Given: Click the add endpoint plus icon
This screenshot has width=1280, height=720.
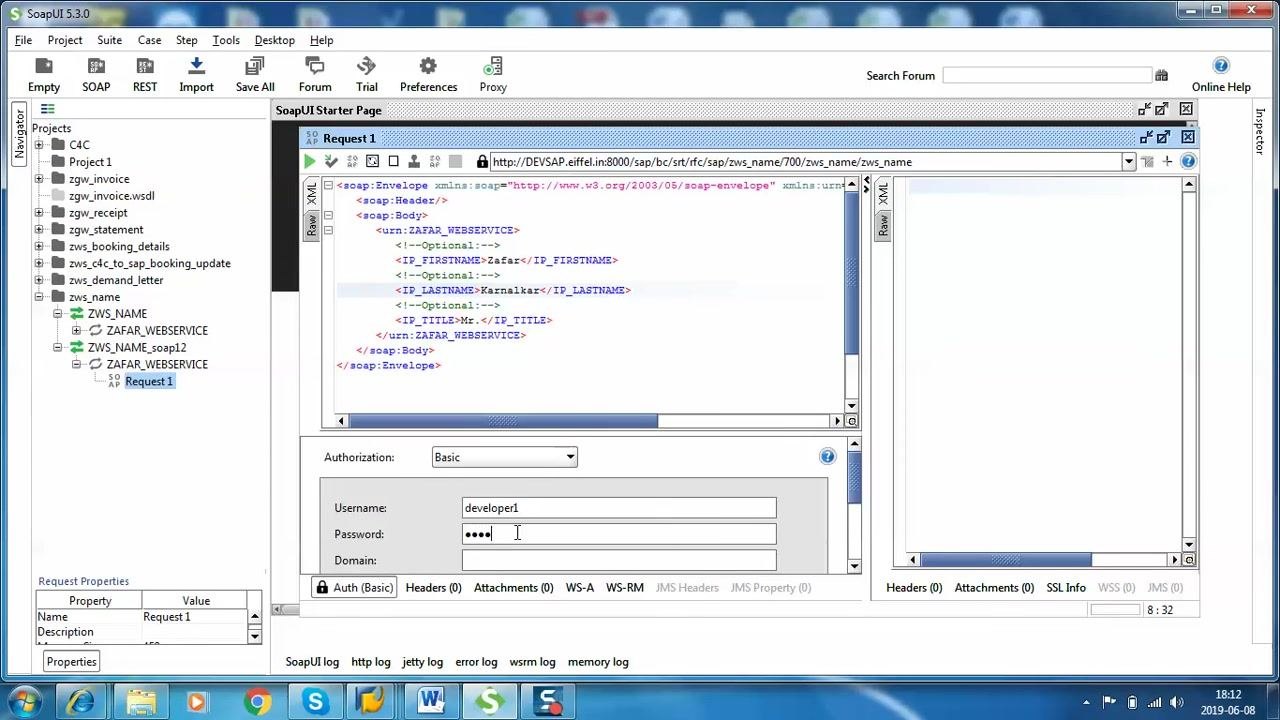Looking at the screenshot, I should click(x=1167, y=161).
